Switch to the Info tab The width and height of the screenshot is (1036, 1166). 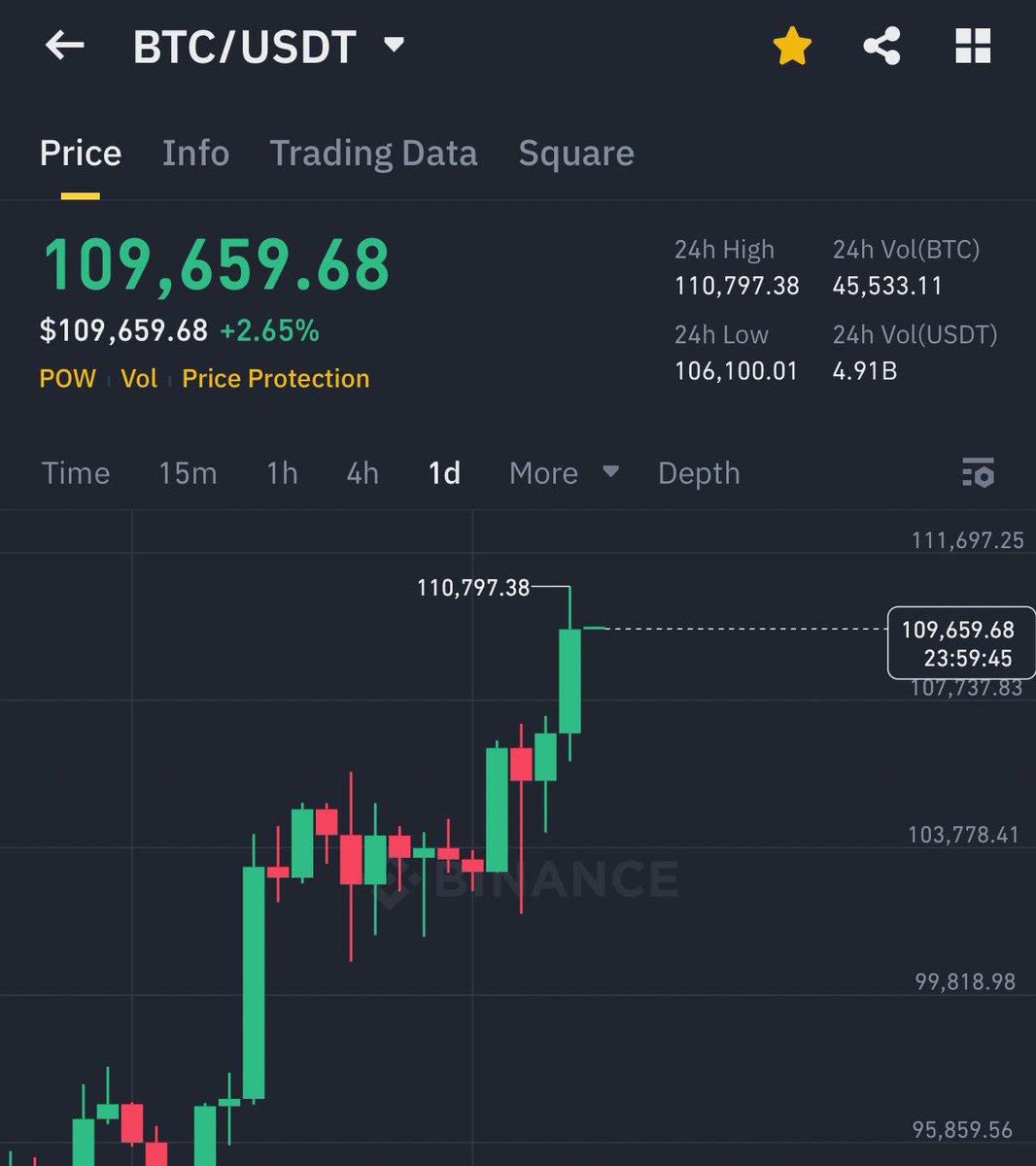[x=195, y=154]
